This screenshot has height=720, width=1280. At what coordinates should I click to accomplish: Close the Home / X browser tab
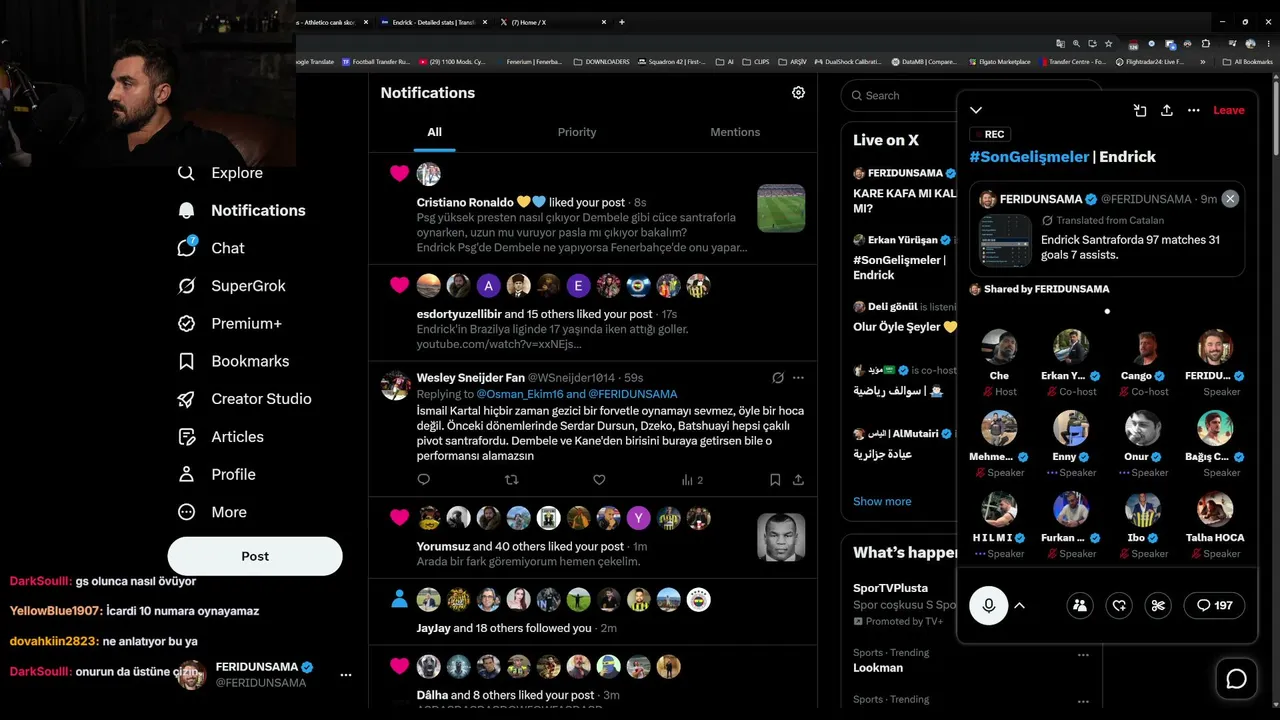(x=604, y=22)
